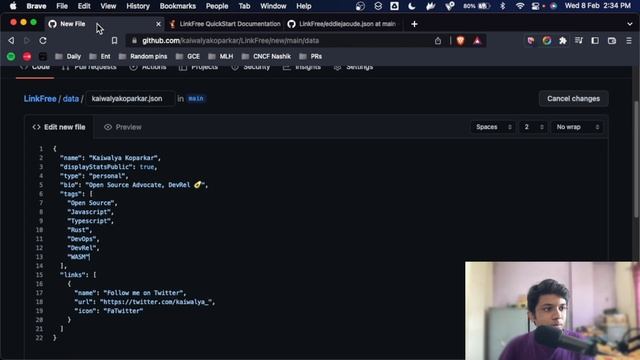The image size is (640, 360).
Task: Click the Twitter URL text in editor
Action: pos(156,302)
